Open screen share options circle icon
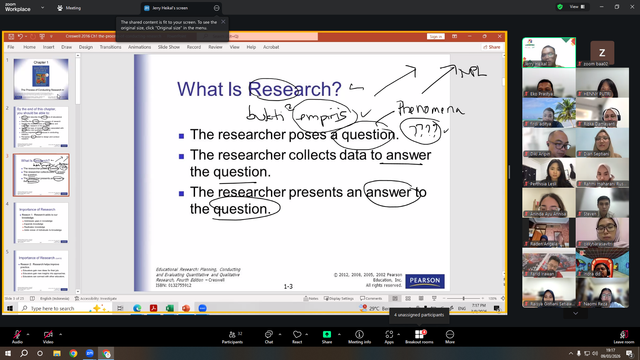This screenshot has height=360, width=640. pyautogui.click(x=217, y=8)
